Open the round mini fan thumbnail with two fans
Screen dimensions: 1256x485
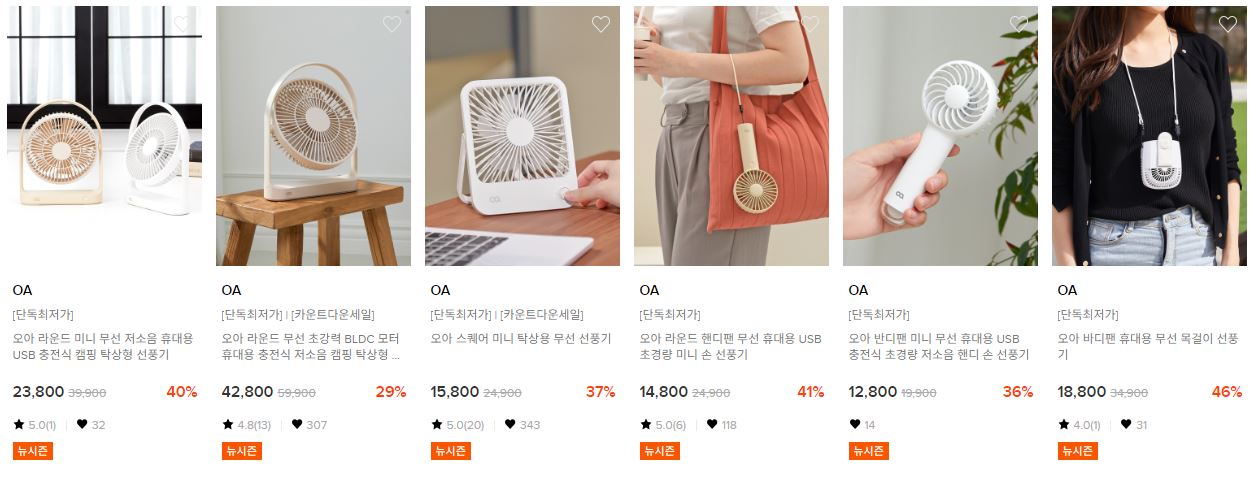coord(104,136)
